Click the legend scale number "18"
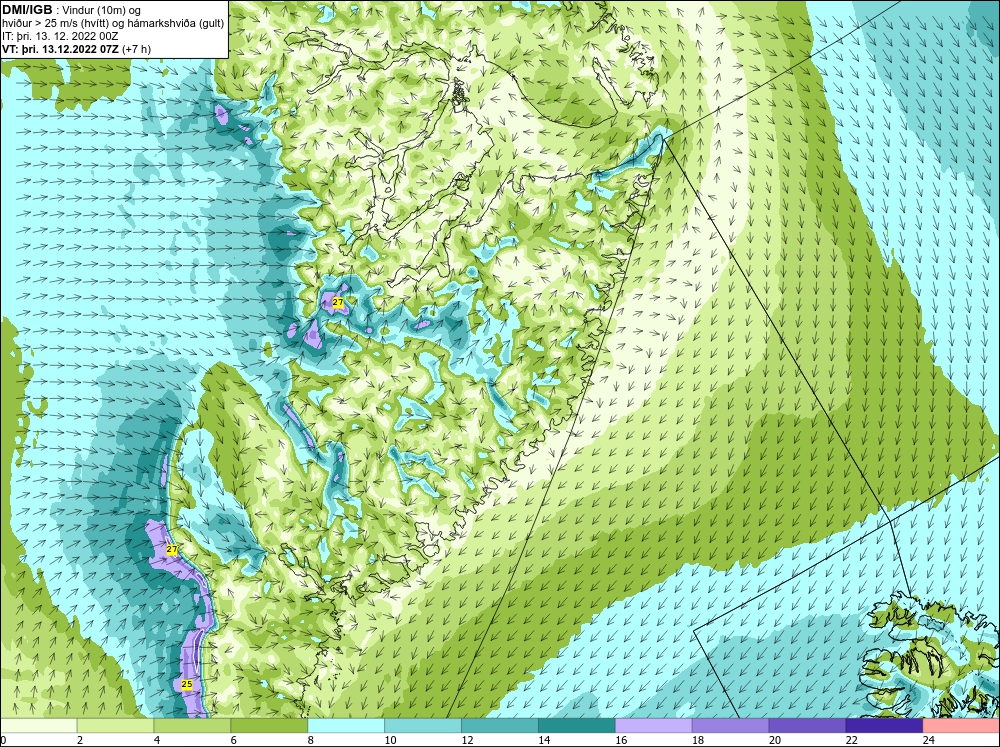This screenshot has width=1000, height=747. point(698,740)
